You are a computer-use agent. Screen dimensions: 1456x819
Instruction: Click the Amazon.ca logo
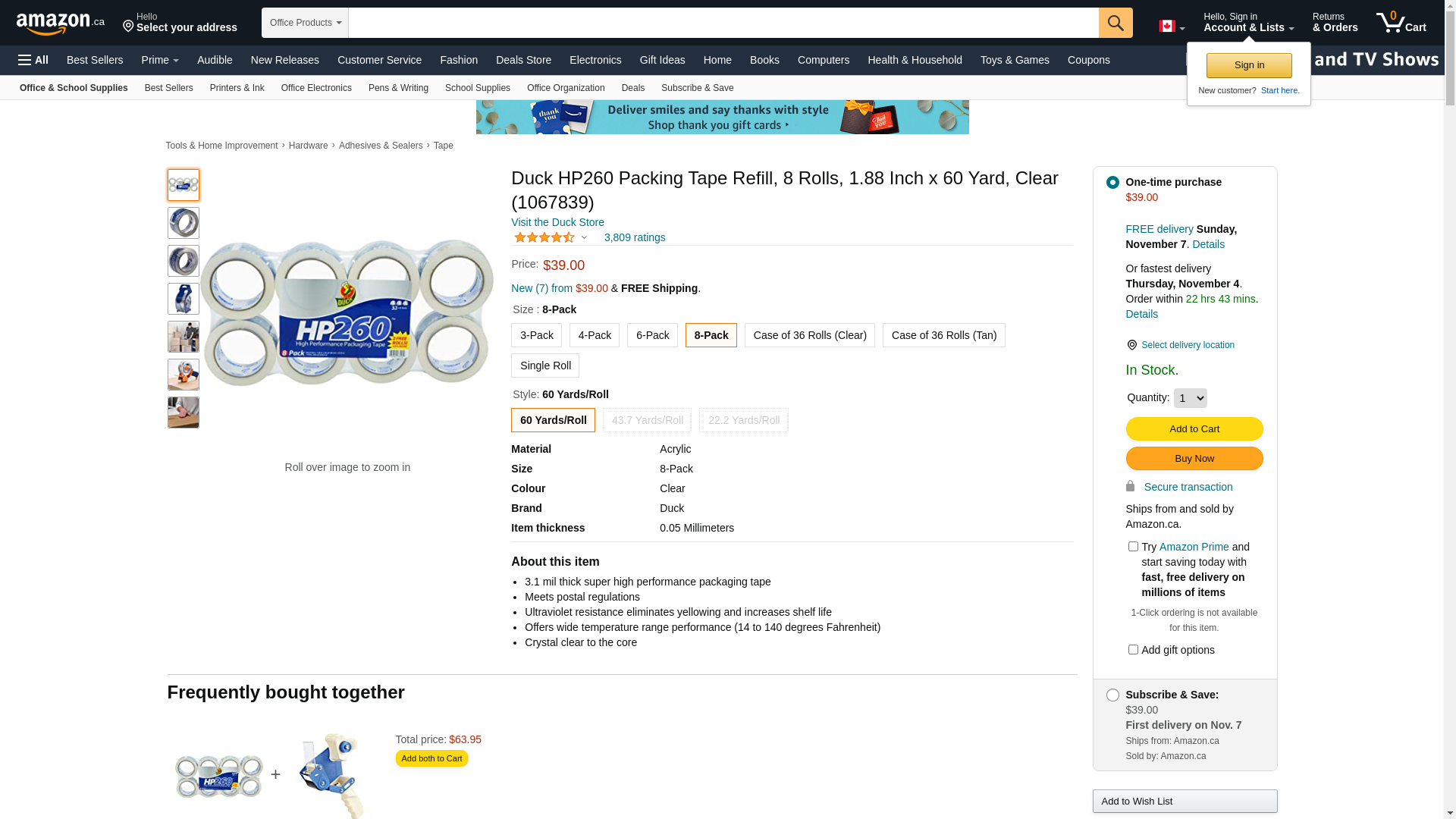tap(61, 24)
